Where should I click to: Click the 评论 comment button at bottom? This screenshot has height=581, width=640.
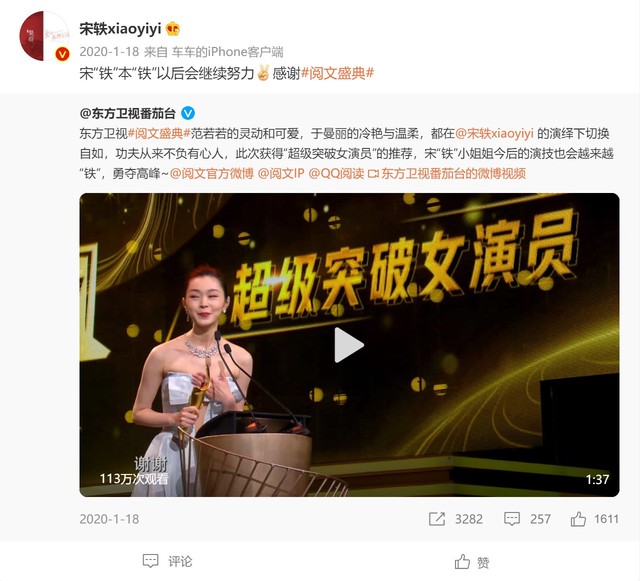(167, 561)
